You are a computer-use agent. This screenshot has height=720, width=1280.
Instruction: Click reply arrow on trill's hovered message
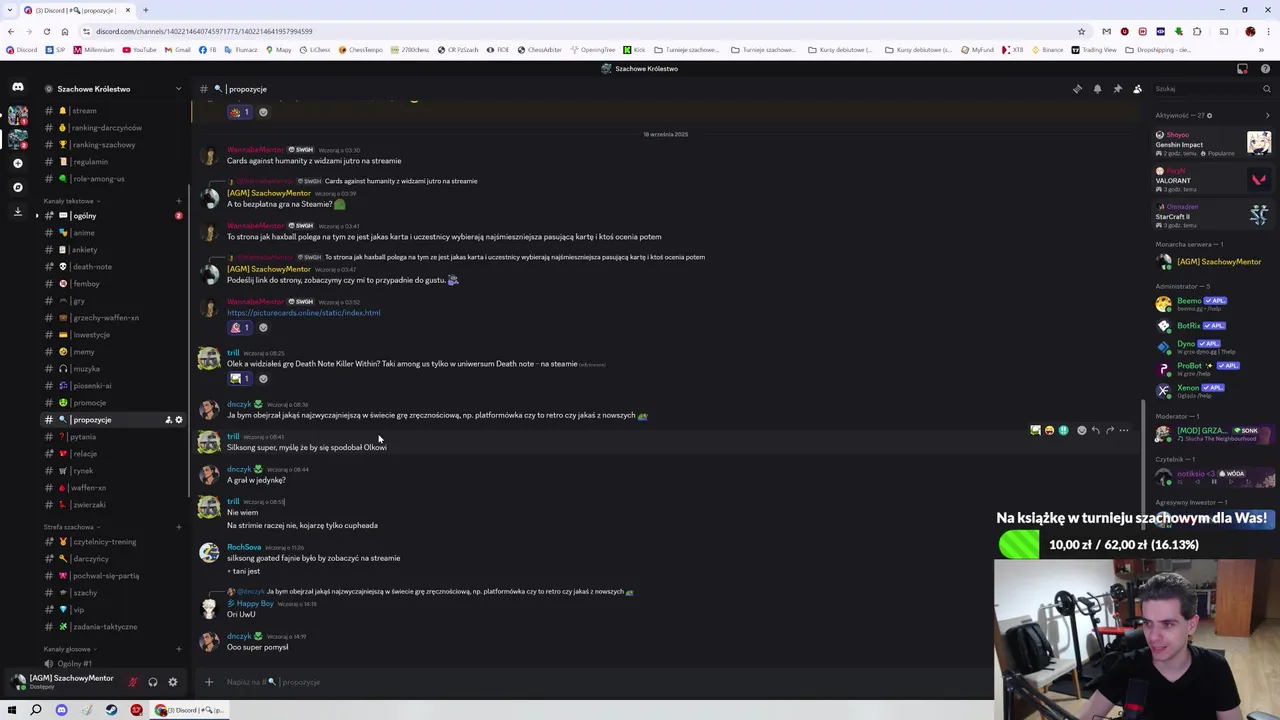1095,430
